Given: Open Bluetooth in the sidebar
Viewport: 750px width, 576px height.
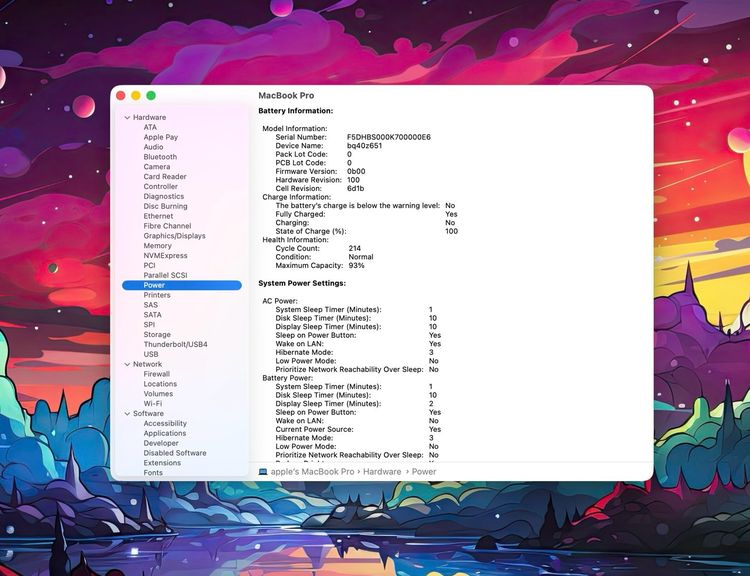Looking at the screenshot, I should click(x=160, y=157).
